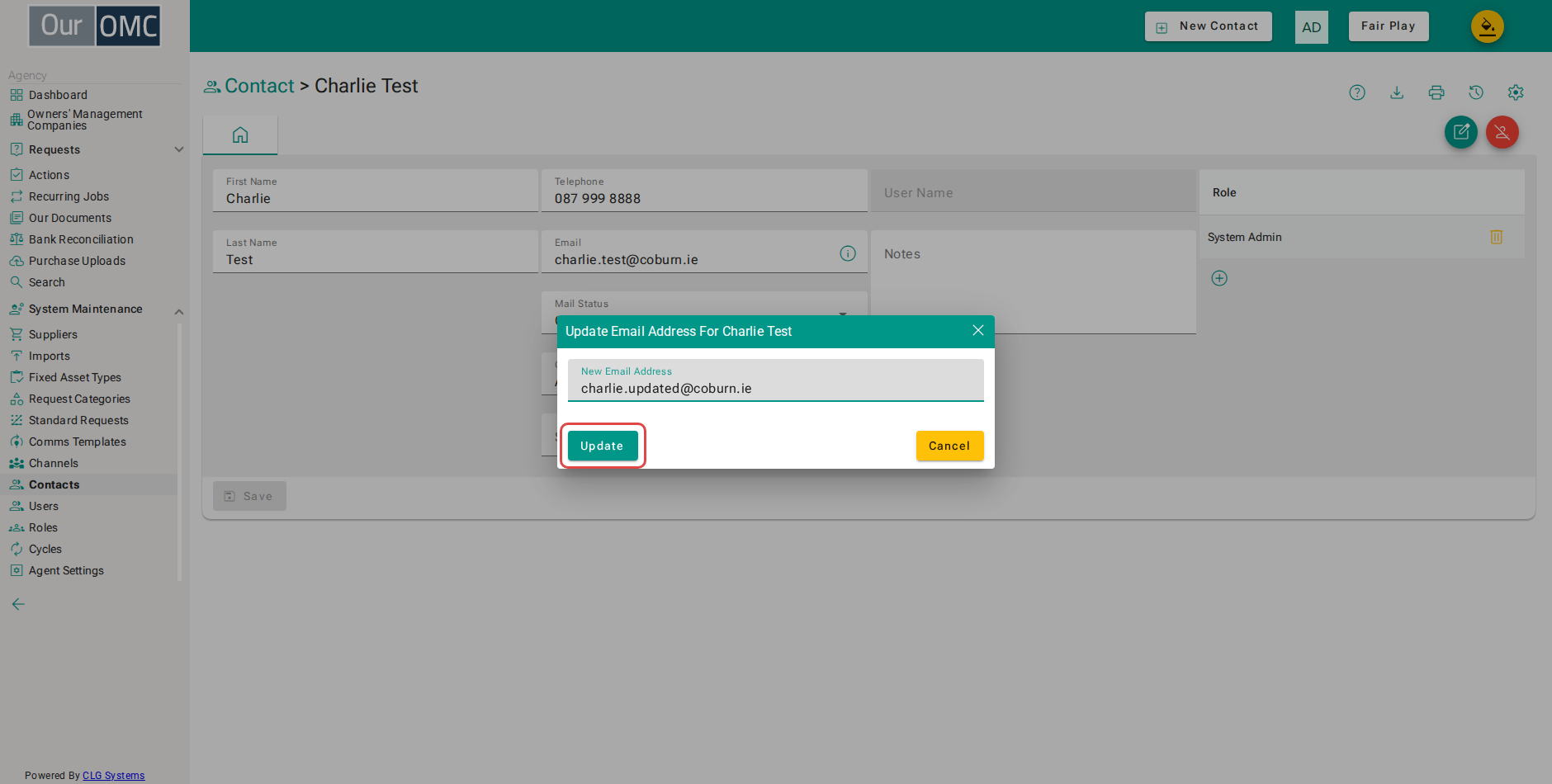Screen dimensions: 1552x784
Task: Click the CLG Systems link
Action: click(113, 776)
